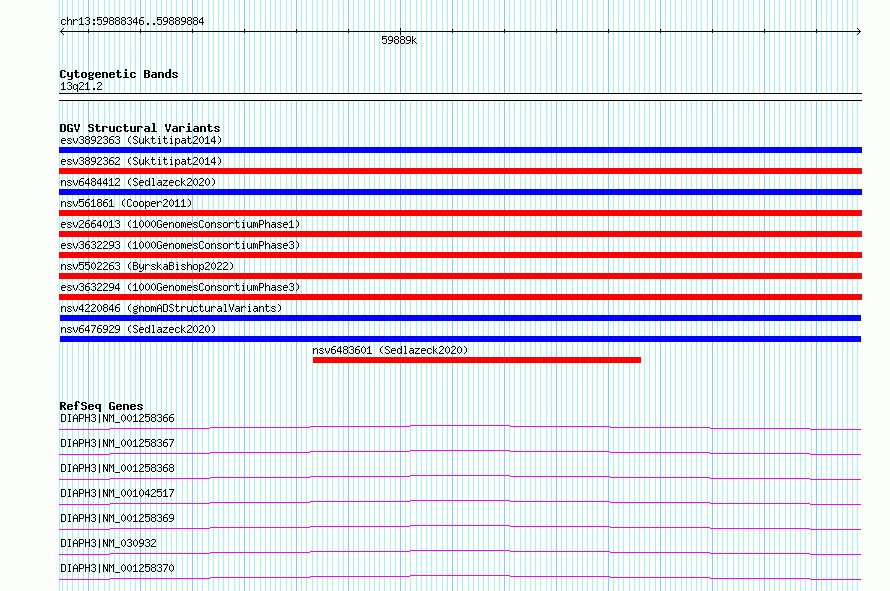This screenshot has width=890, height=591.
Task: Click the DIAPH3|NM_001258370 transcript label
Action: (117, 568)
